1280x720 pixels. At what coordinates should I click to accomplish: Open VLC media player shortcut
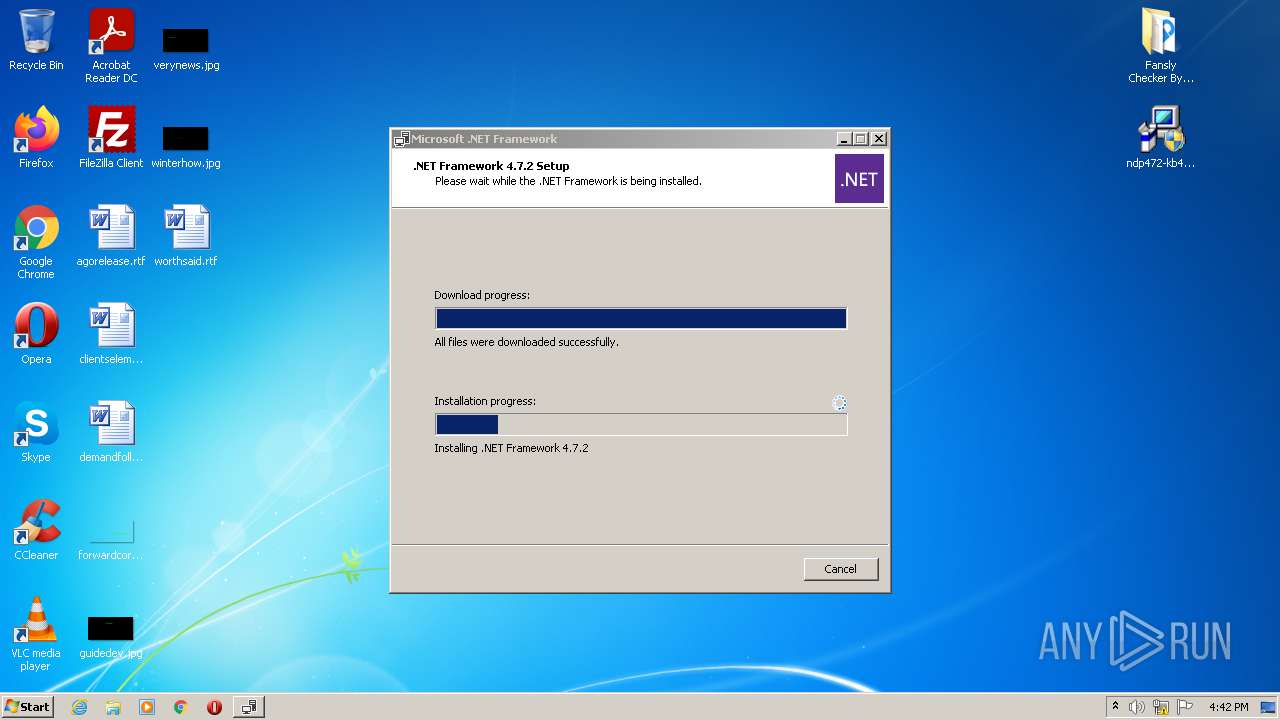click(36, 634)
